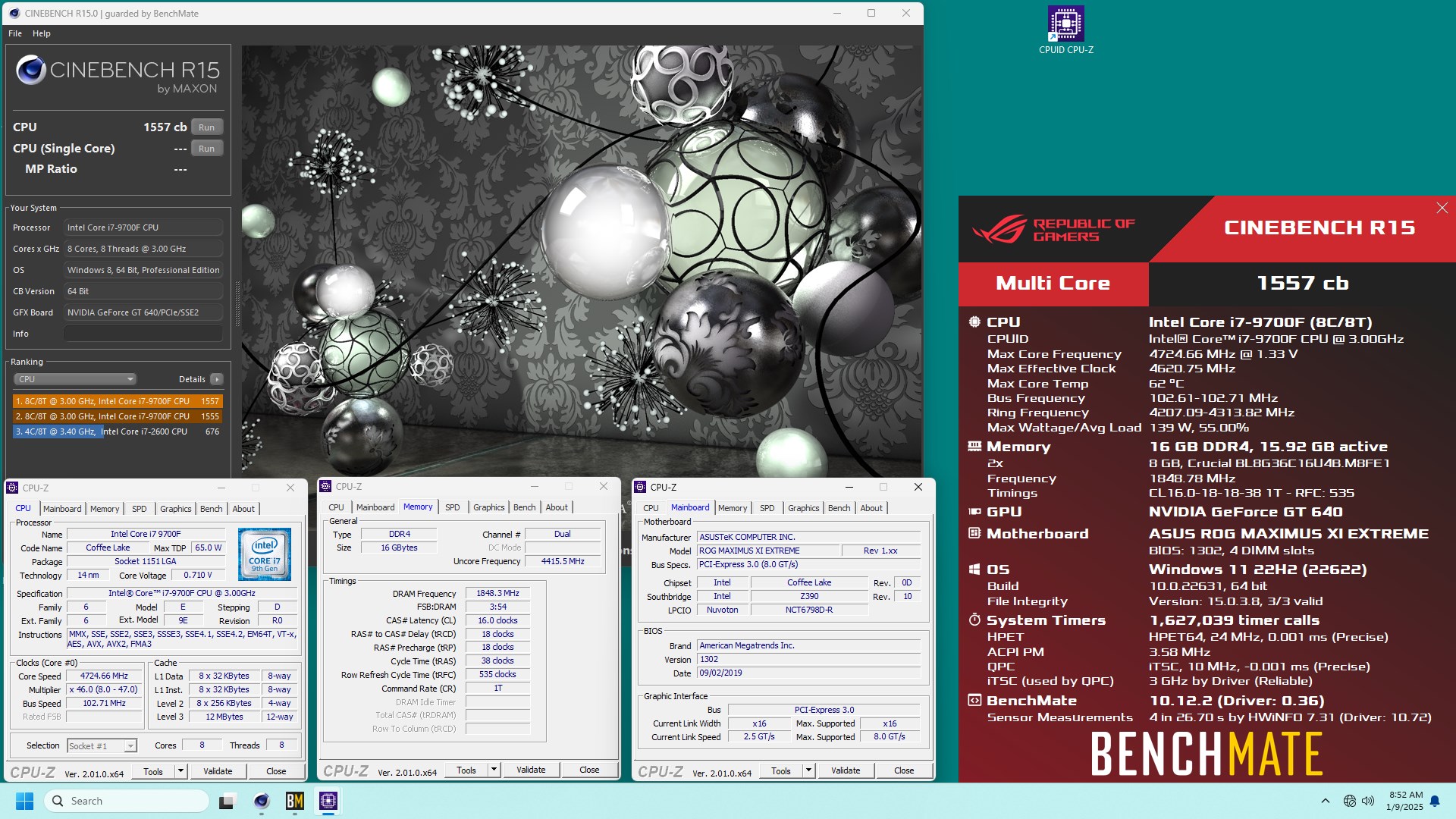Viewport: 1456px width, 819px height.
Task: Click Close button in CPU-Z CPU window
Action: coord(276,771)
